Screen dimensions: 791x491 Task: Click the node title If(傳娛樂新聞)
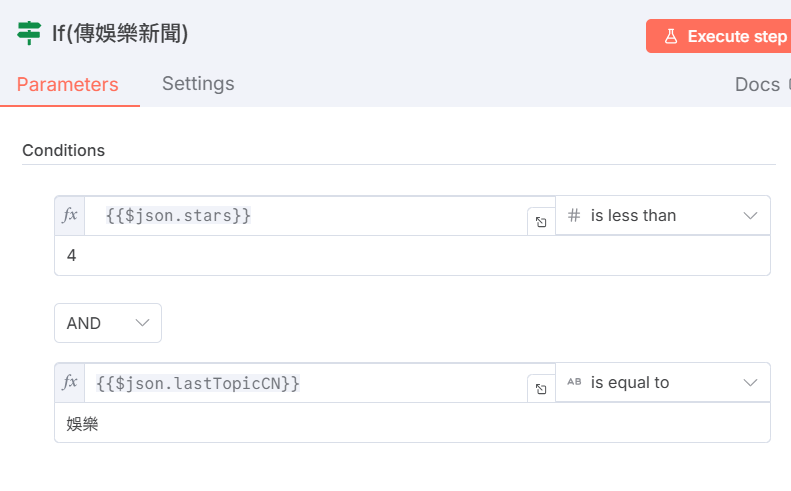point(120,33)
